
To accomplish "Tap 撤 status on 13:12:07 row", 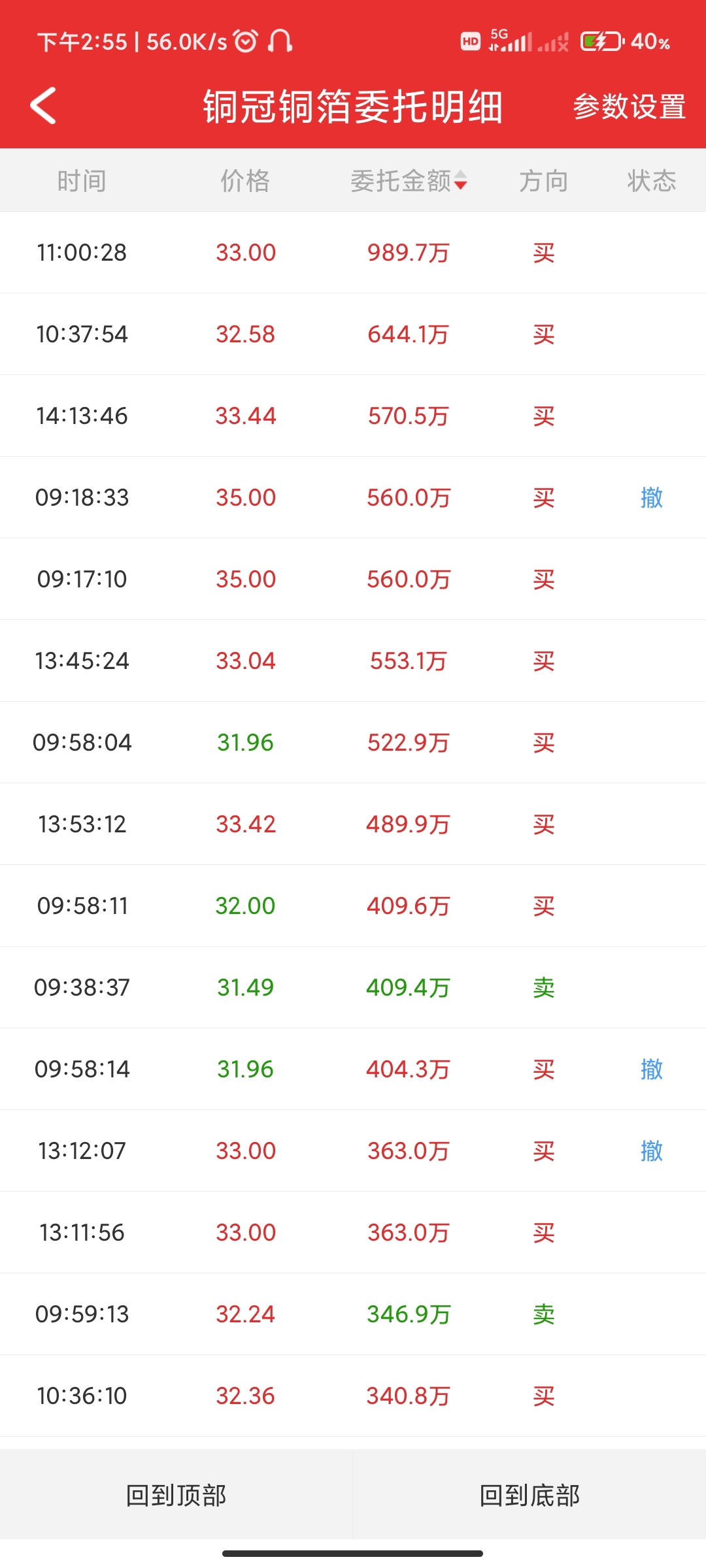I will click(651, 1151).
